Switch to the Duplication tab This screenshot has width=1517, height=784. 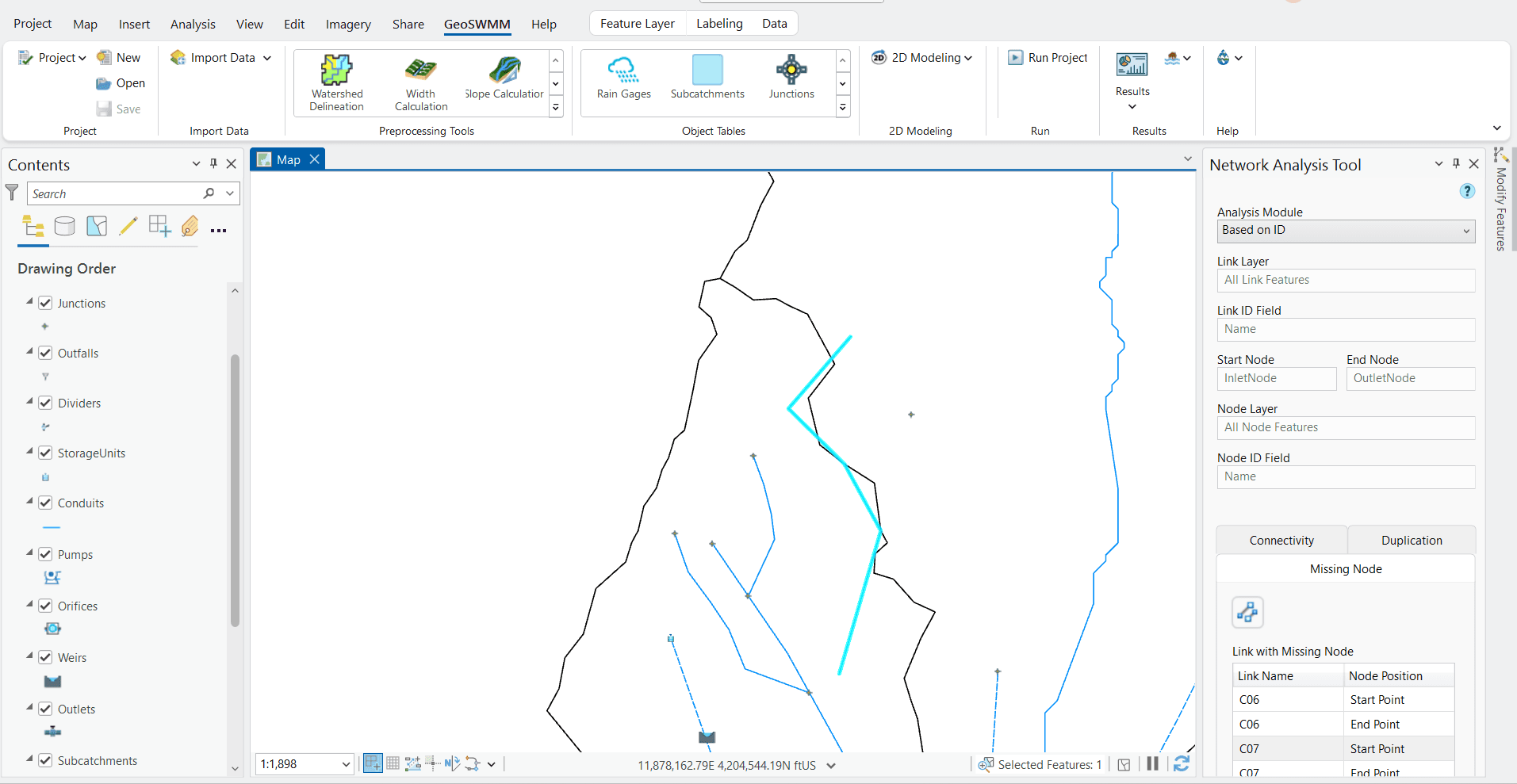click(1411, 540)
